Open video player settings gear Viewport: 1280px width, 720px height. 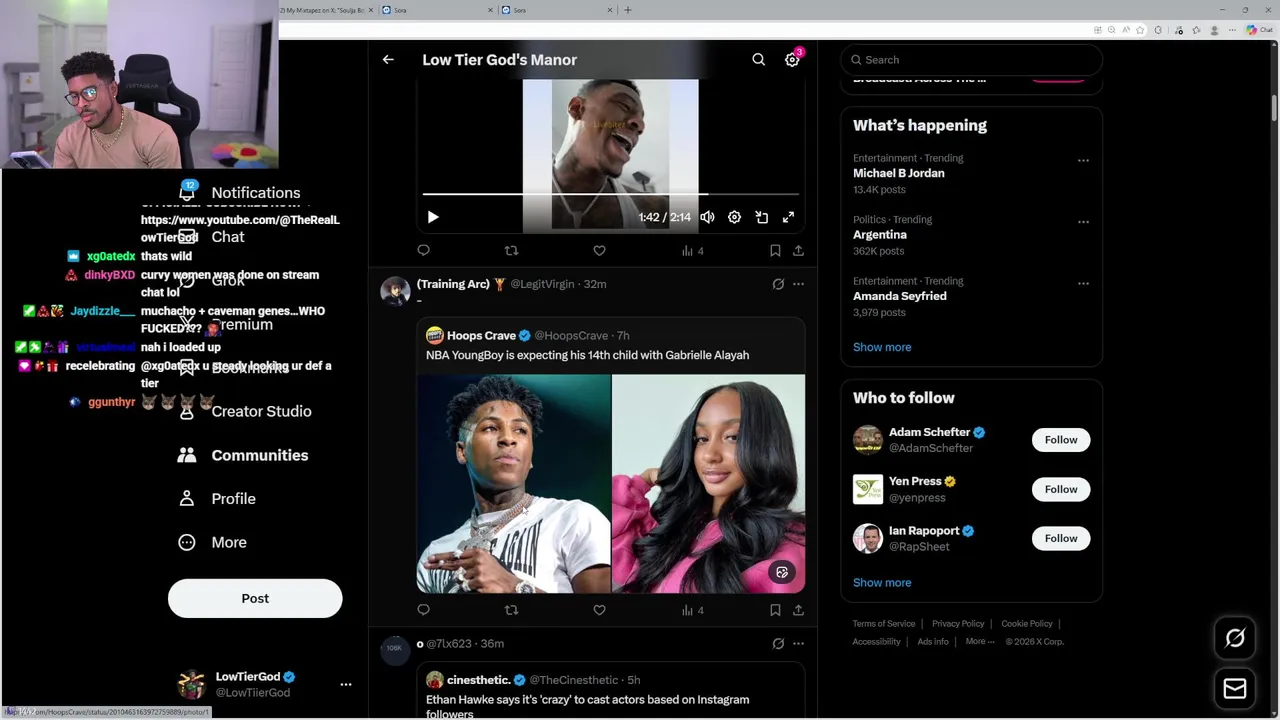tap(734, 217)
